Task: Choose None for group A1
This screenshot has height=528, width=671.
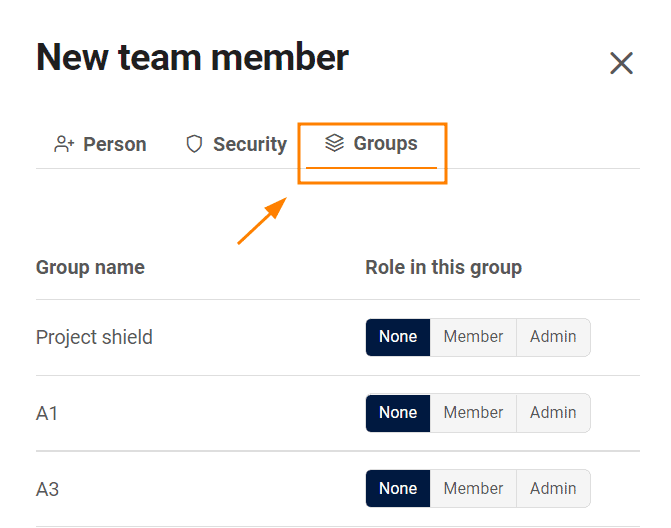Action: (398, 413)
